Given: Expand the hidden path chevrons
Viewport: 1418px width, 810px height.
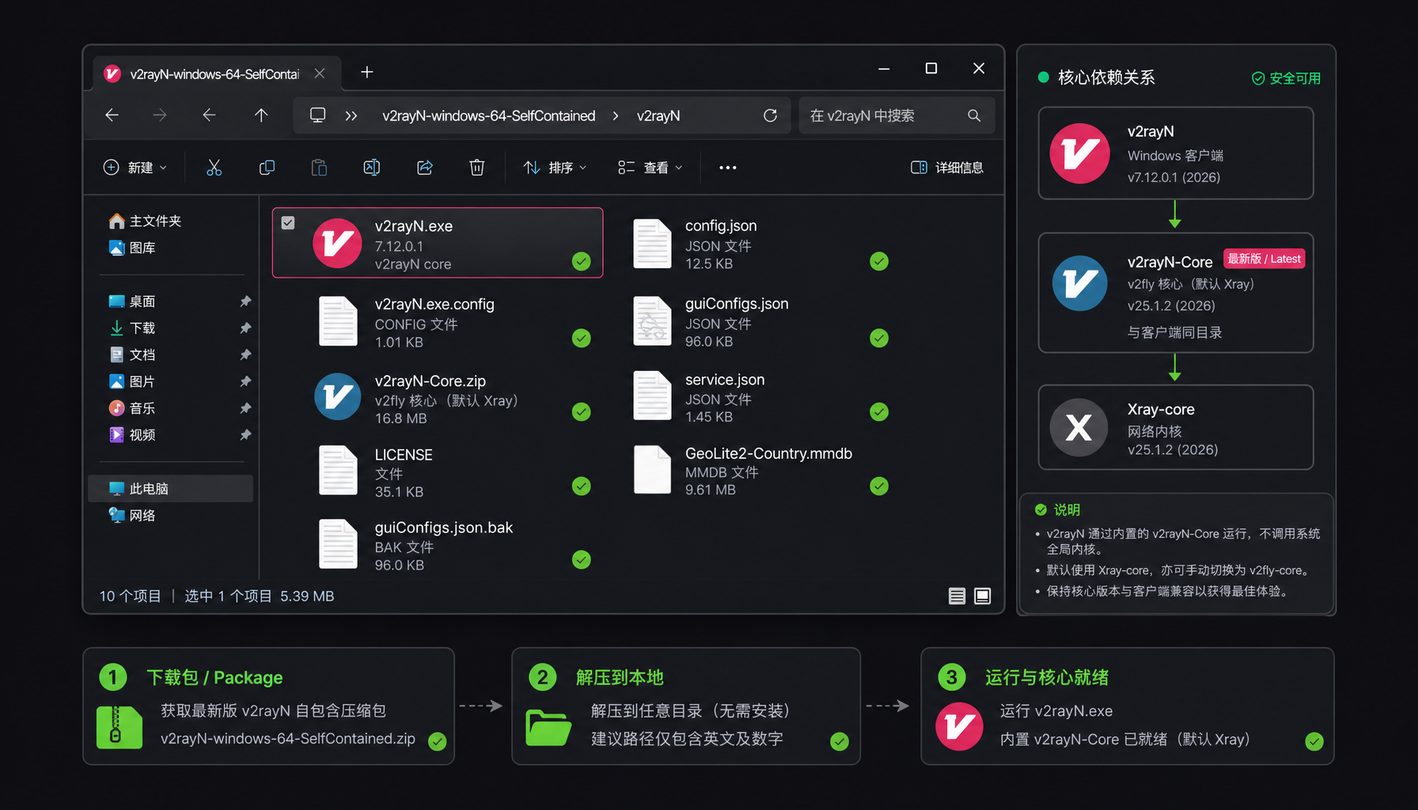Looking at the screenshot, I should click(351, 116).
